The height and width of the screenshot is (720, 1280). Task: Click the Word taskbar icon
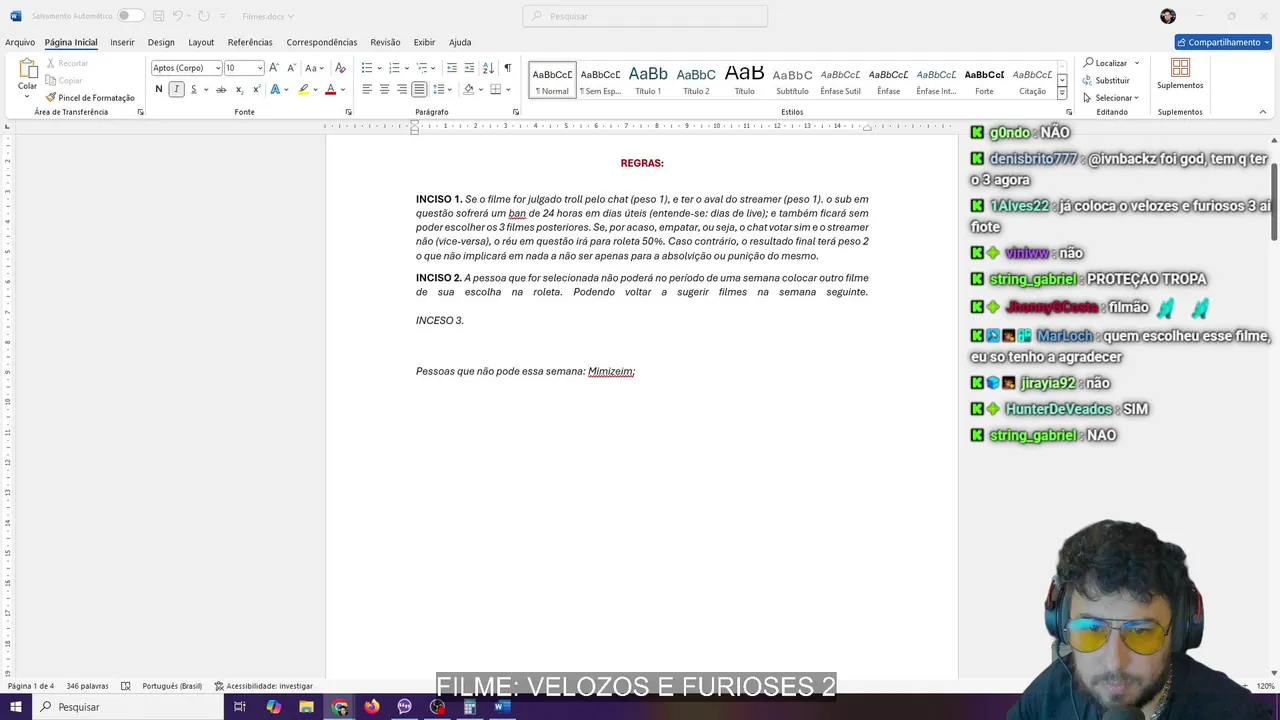coord(502,707)
